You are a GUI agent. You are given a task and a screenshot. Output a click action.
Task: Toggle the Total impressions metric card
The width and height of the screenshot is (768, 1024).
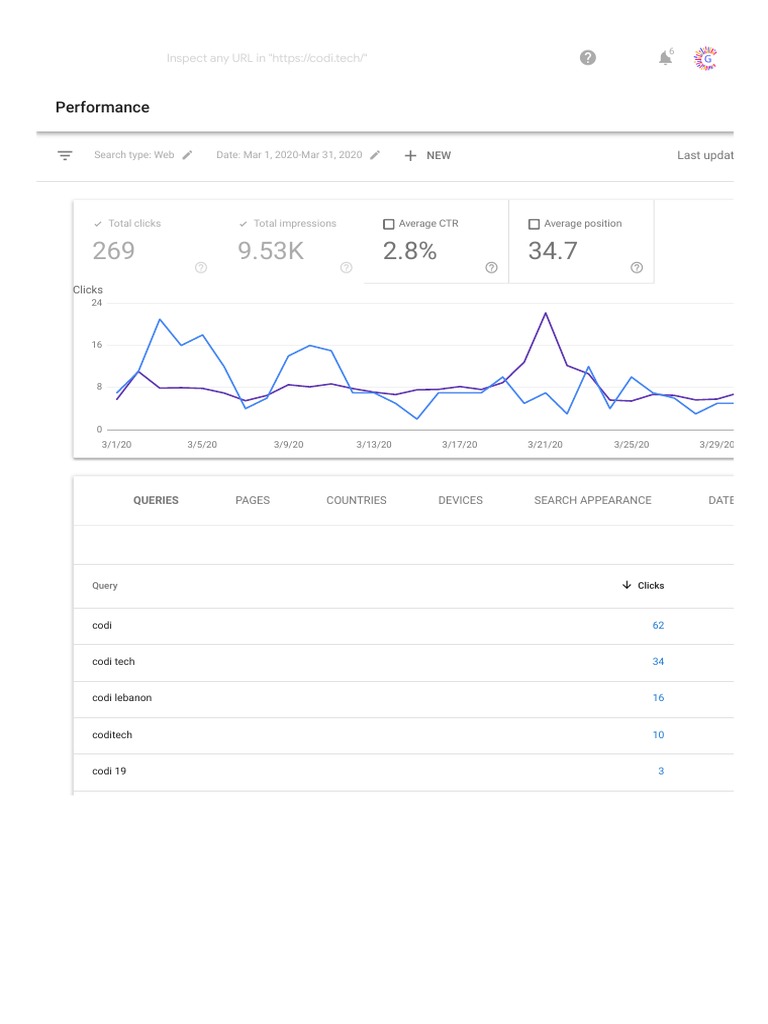pyautogui.click(x=290, y=240)
